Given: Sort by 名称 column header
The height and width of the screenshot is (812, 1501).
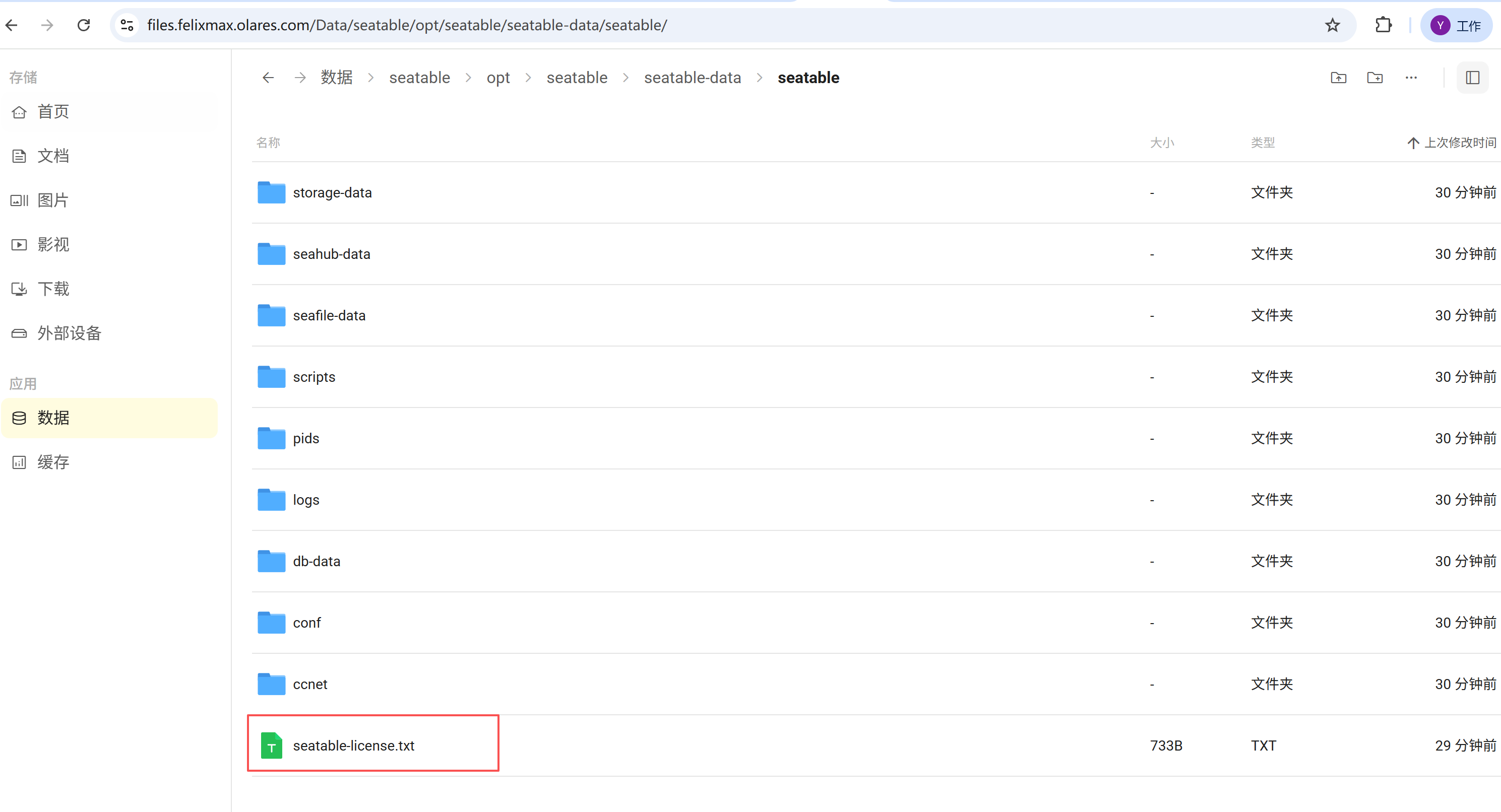Looking at the screenshot, I should coord(268,143).
